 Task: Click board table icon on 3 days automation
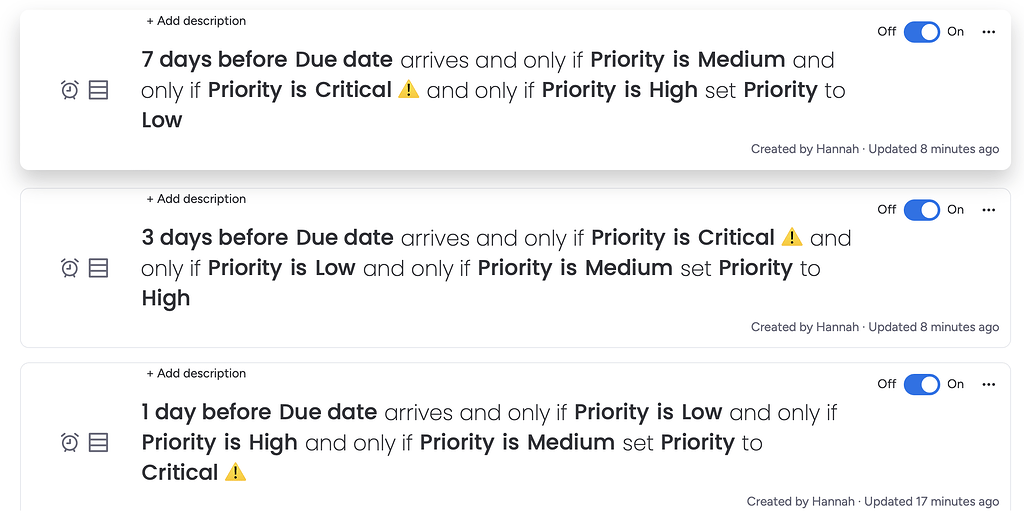click(x=98, y=268)
